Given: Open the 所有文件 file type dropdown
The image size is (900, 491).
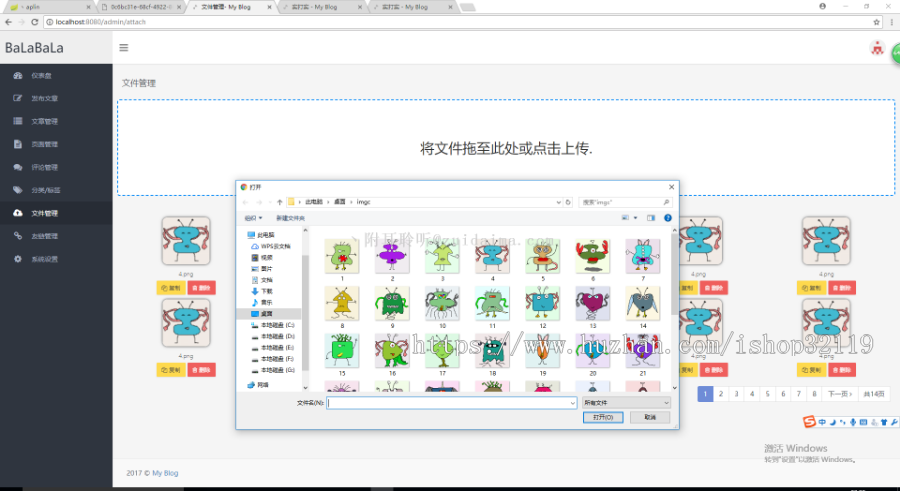Looking at the screenshot, I should [x=626, y=403].
